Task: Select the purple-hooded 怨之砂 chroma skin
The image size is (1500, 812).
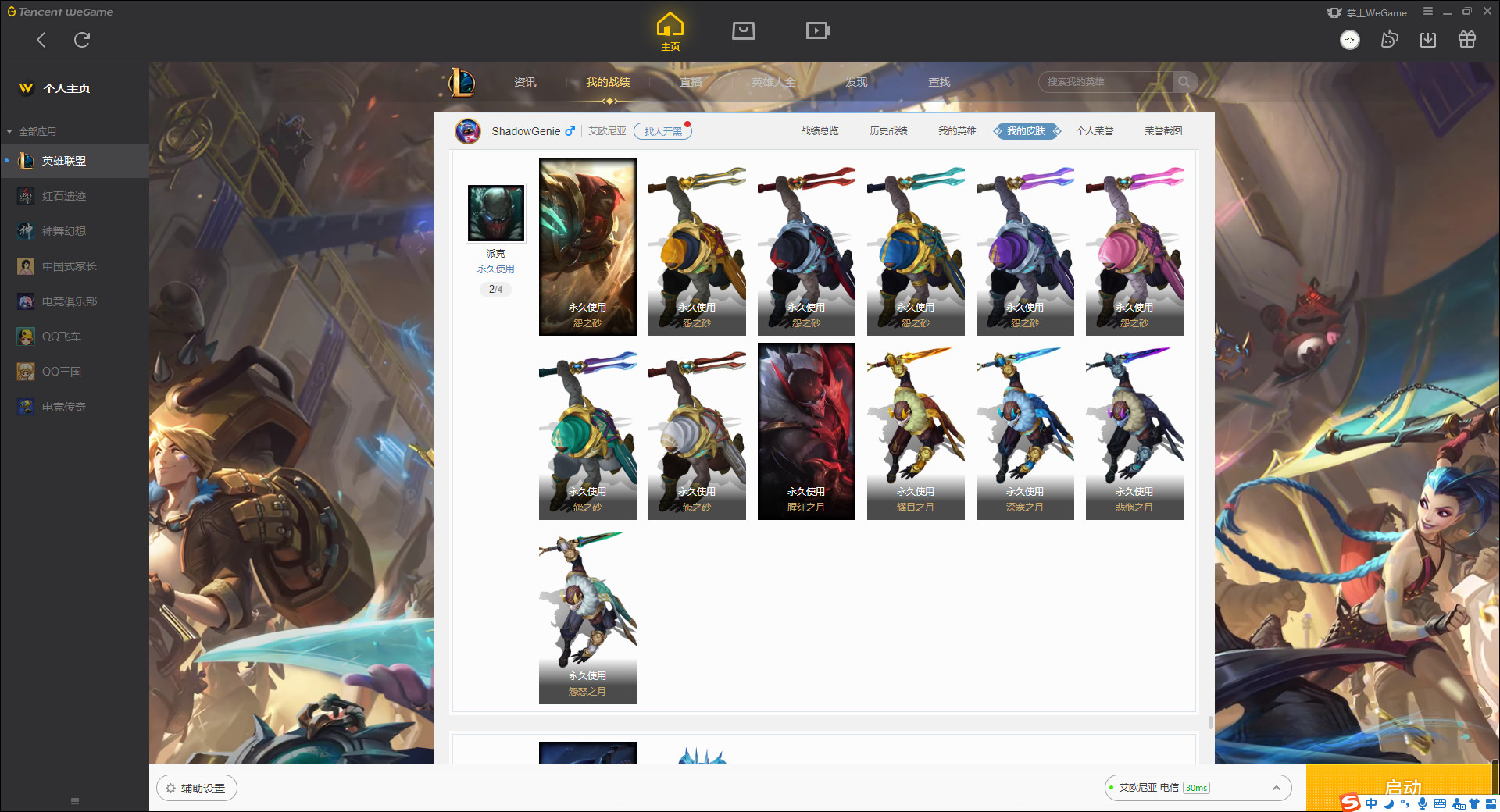Action: 1025,248
